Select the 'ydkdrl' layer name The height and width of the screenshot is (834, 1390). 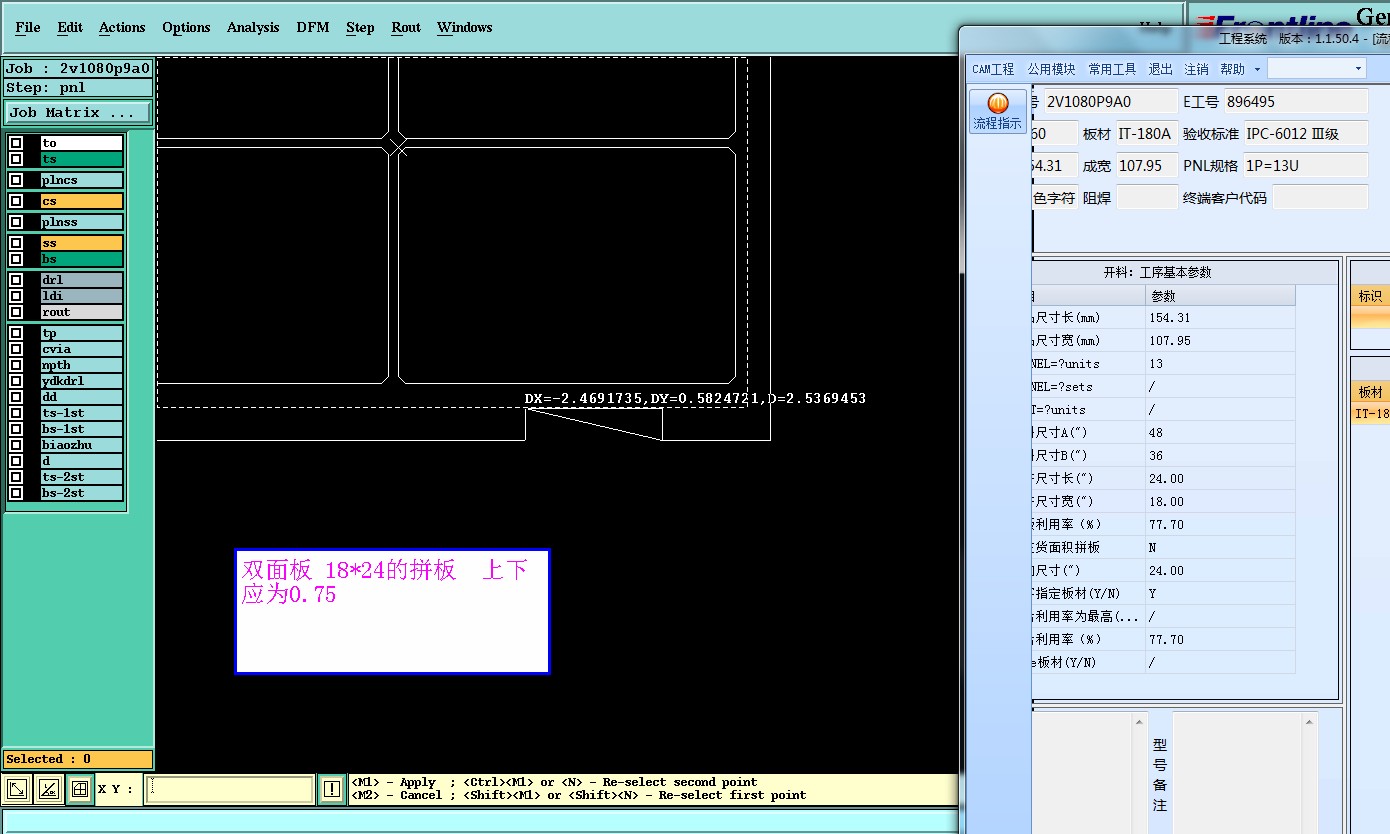tap(81, 381)
